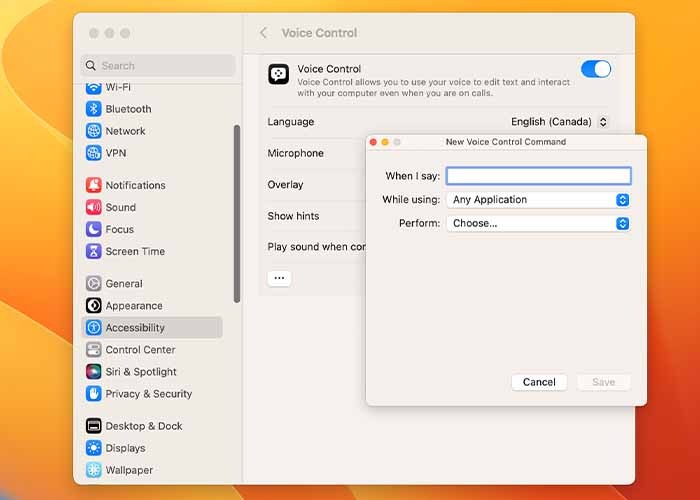
Task: Click the Microphone settings row label
Action: point(296,153)
